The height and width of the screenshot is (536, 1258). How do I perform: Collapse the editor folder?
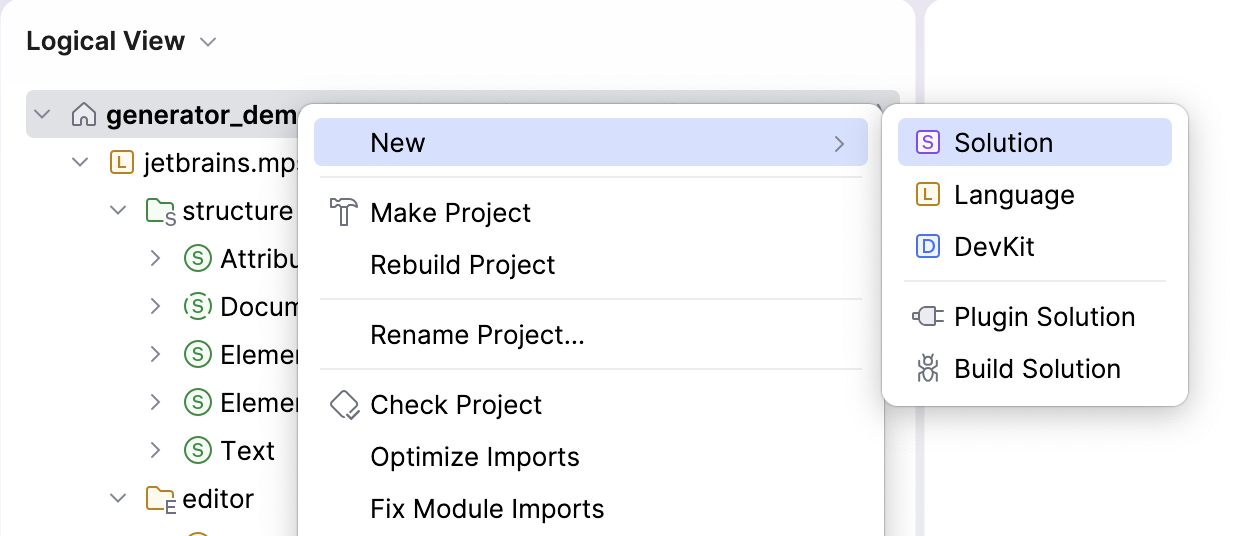pyautogui.click(x=118, y=498)
